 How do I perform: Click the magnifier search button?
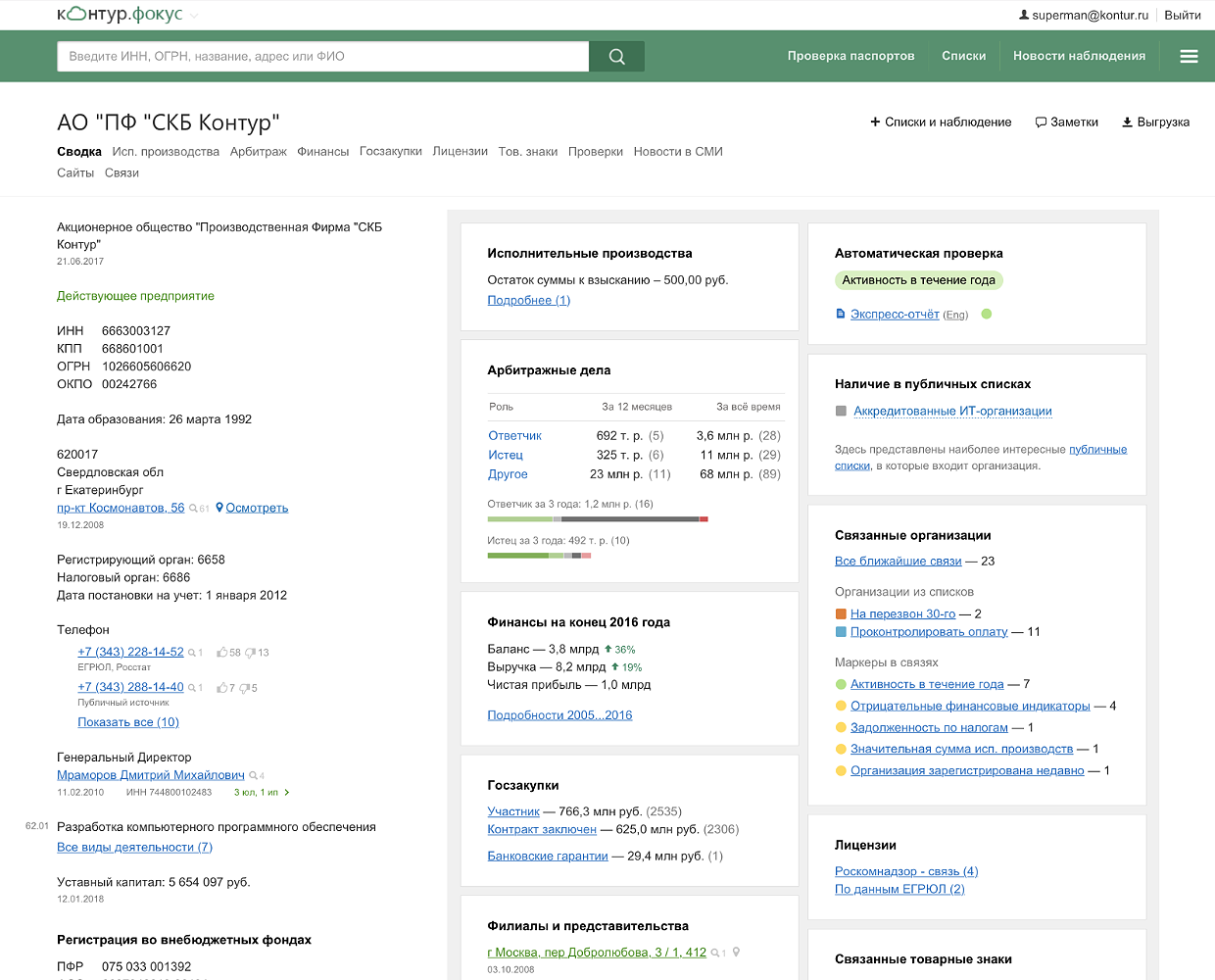(616, 57)
